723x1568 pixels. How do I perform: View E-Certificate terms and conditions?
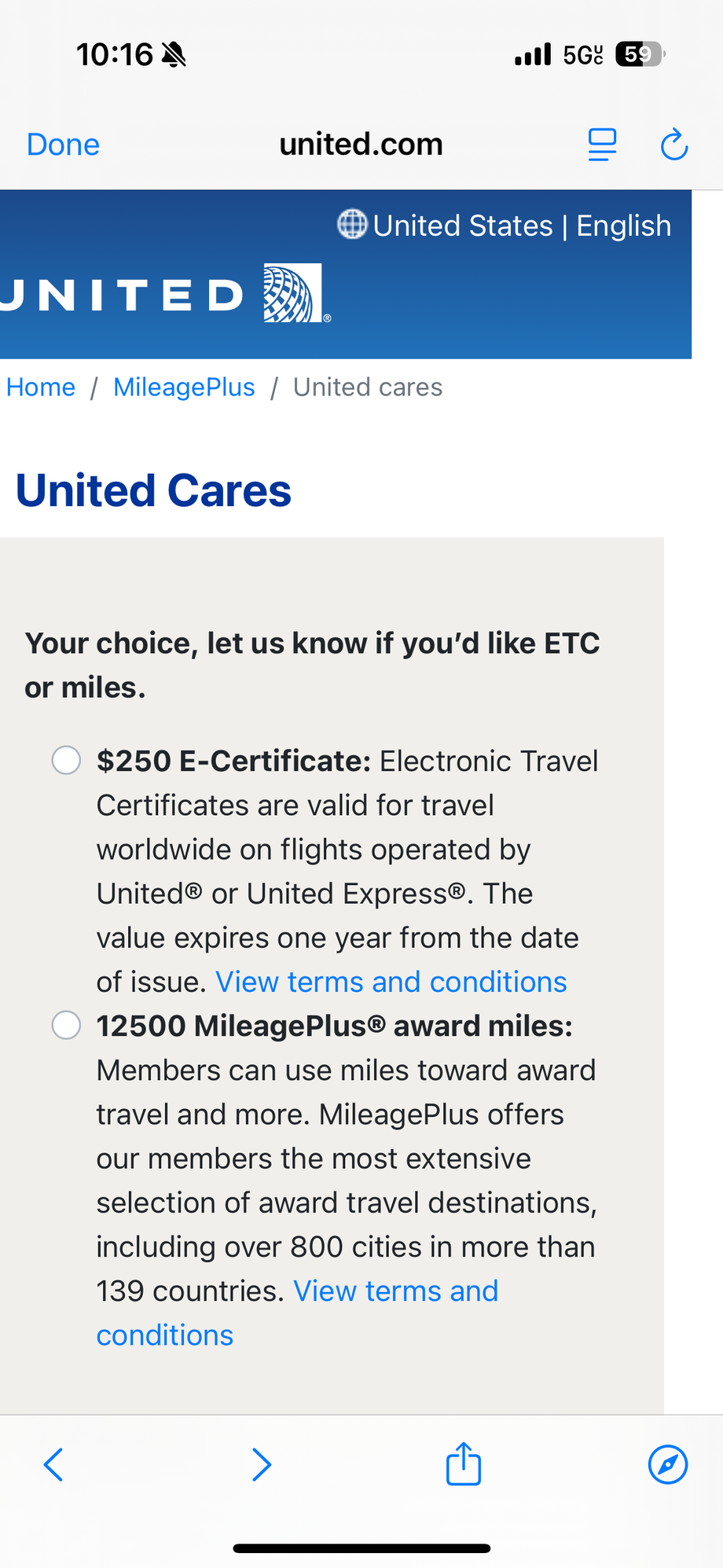coord(391,982)
